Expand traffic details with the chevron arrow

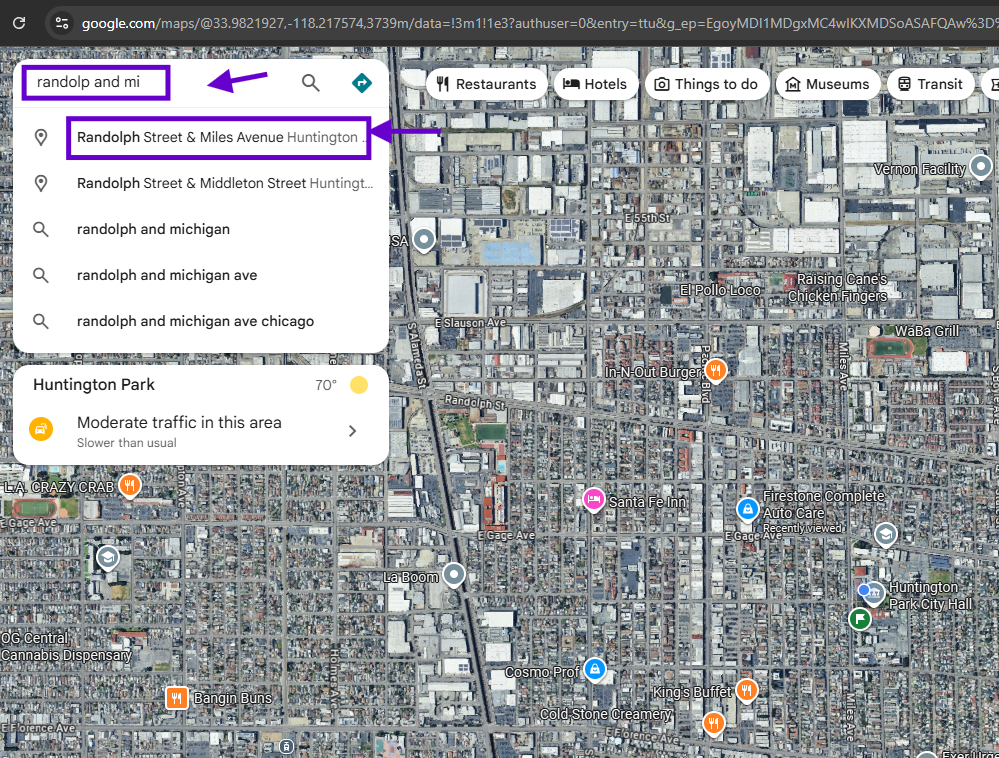click(352, 431)
